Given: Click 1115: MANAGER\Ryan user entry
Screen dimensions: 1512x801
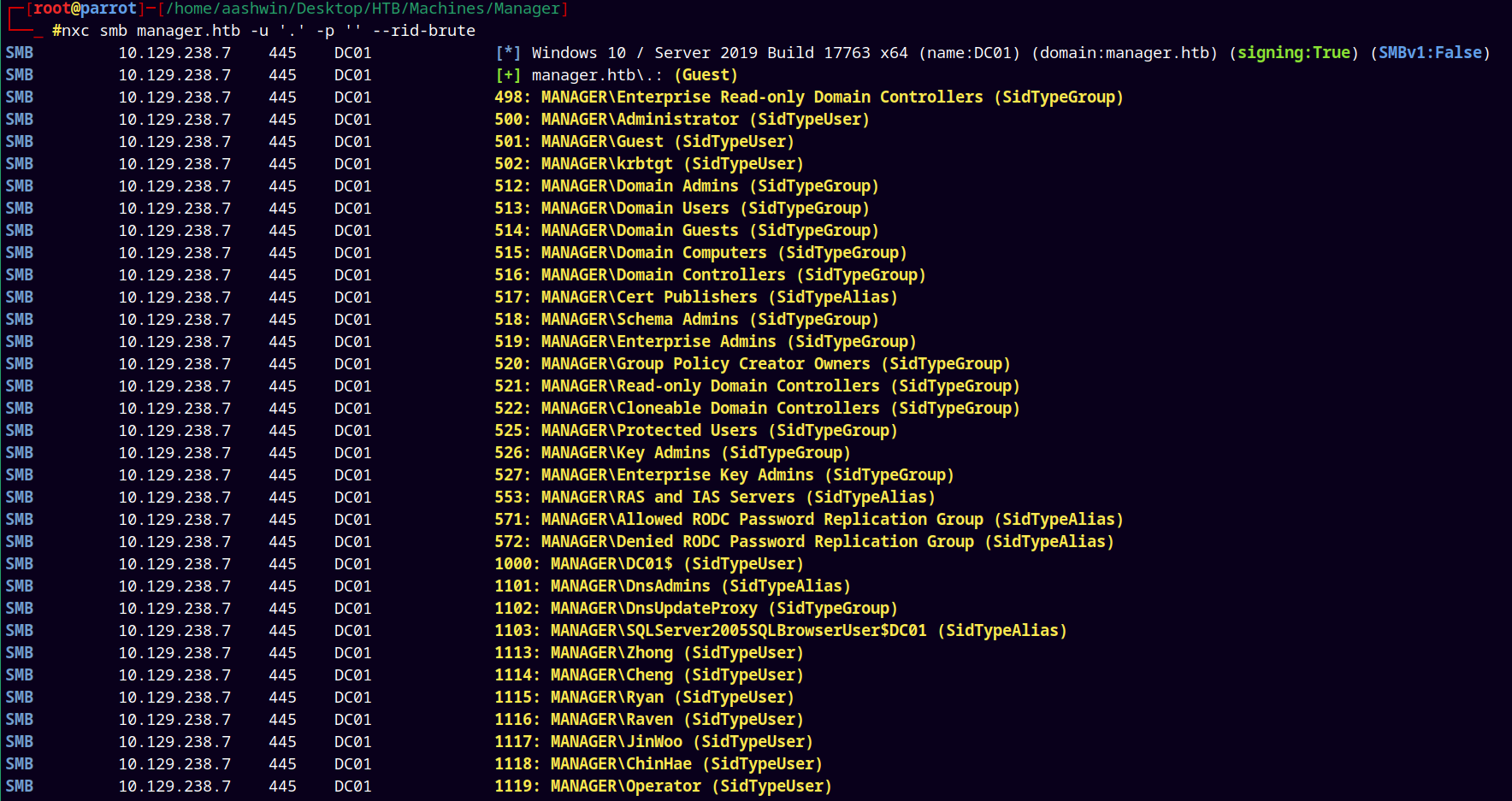Looking at the screenshot, I should [644, 698].
